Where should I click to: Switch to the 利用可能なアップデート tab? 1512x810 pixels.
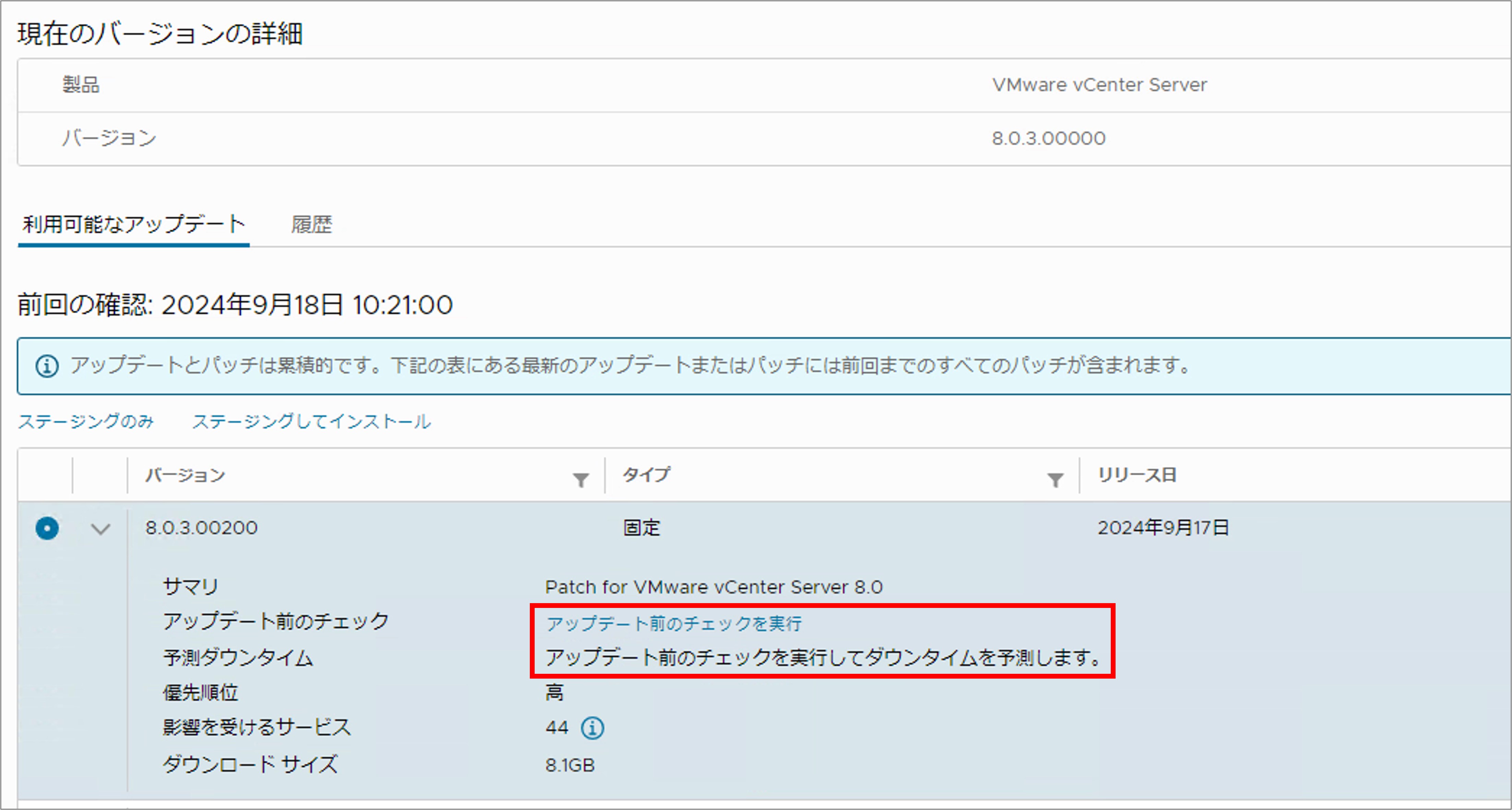pyautogui.click(x=134, y=224)
